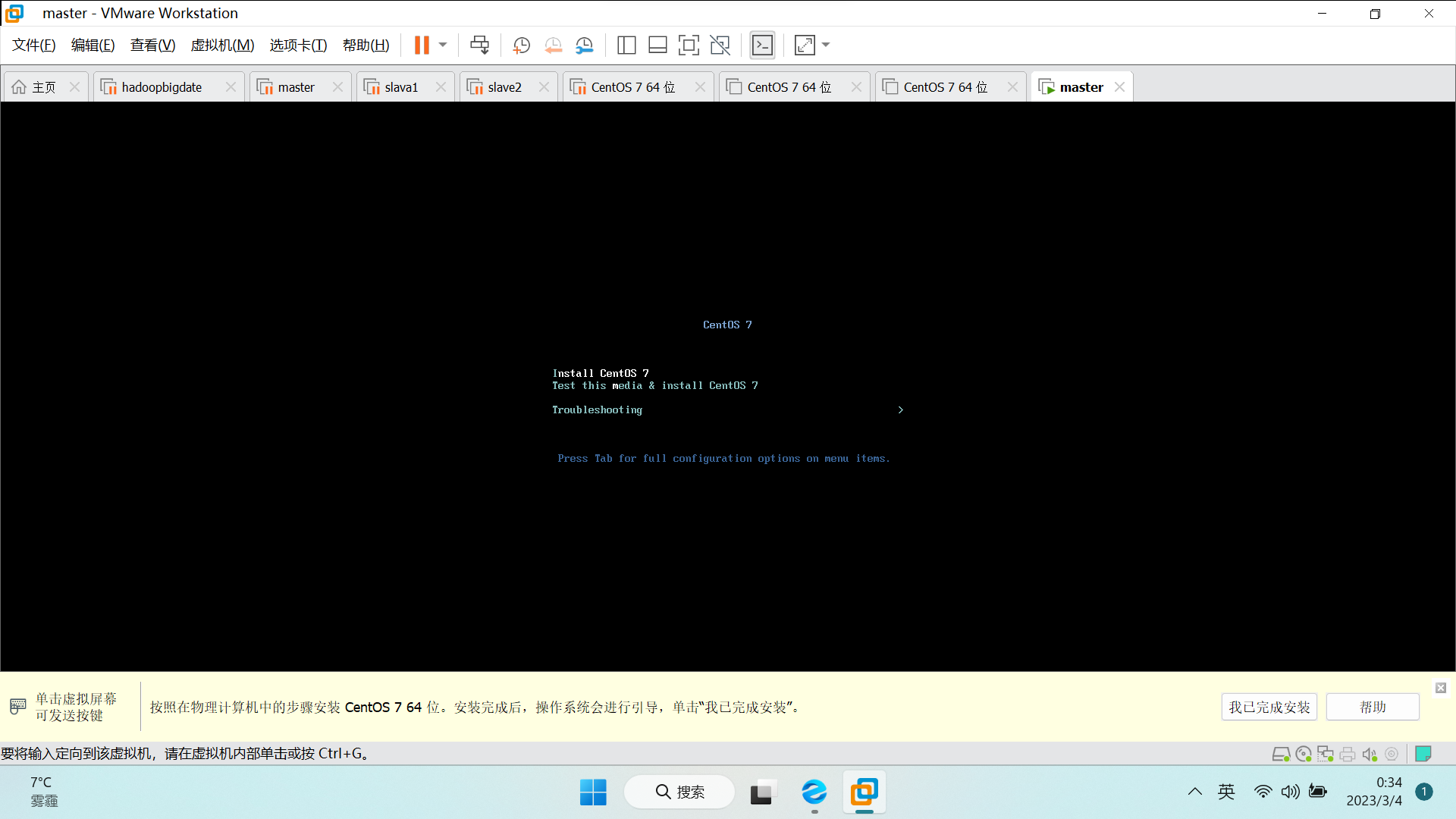Click the sound card status icon
The image size is (1456, 819).
click(x=1370, y=754)
